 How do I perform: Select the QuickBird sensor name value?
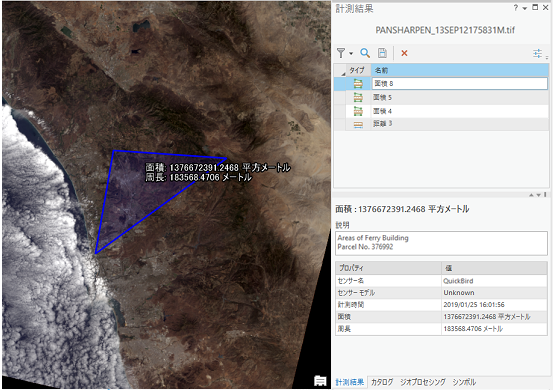click(x=458, y=281)
